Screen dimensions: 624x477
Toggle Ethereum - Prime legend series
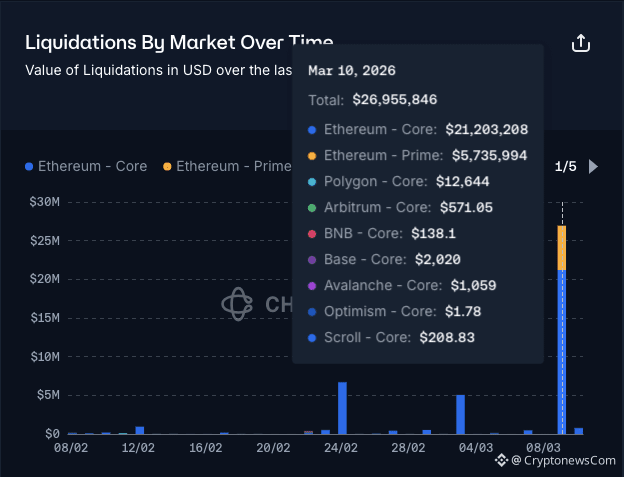(x=227, y=166)
